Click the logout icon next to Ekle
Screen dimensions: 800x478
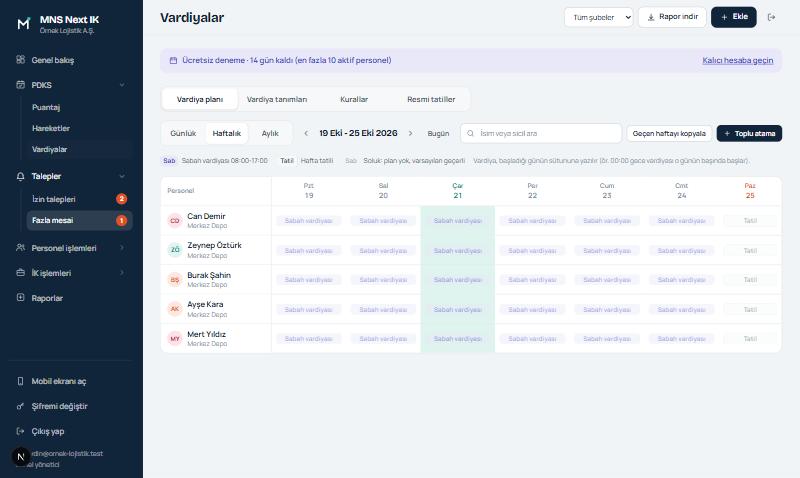[771, 17]
